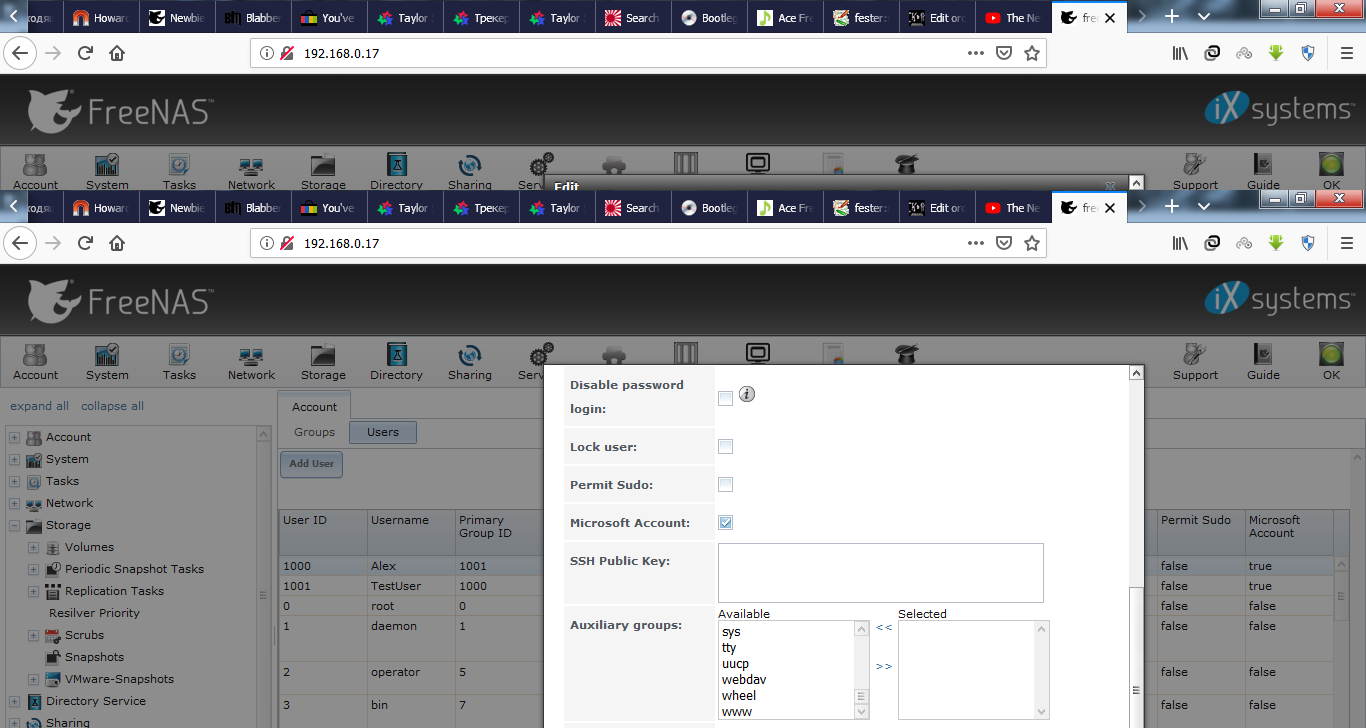Click shield extension icon in lower browser window
The image size is (1366, 728).
coord(1308,243)
